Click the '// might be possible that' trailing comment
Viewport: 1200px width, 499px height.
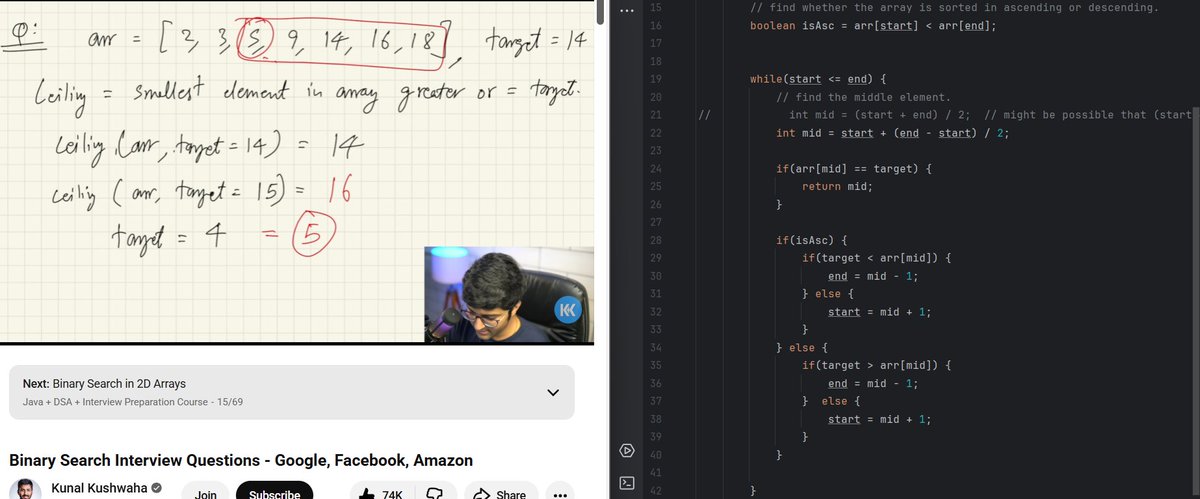[x=1088, y=115]
